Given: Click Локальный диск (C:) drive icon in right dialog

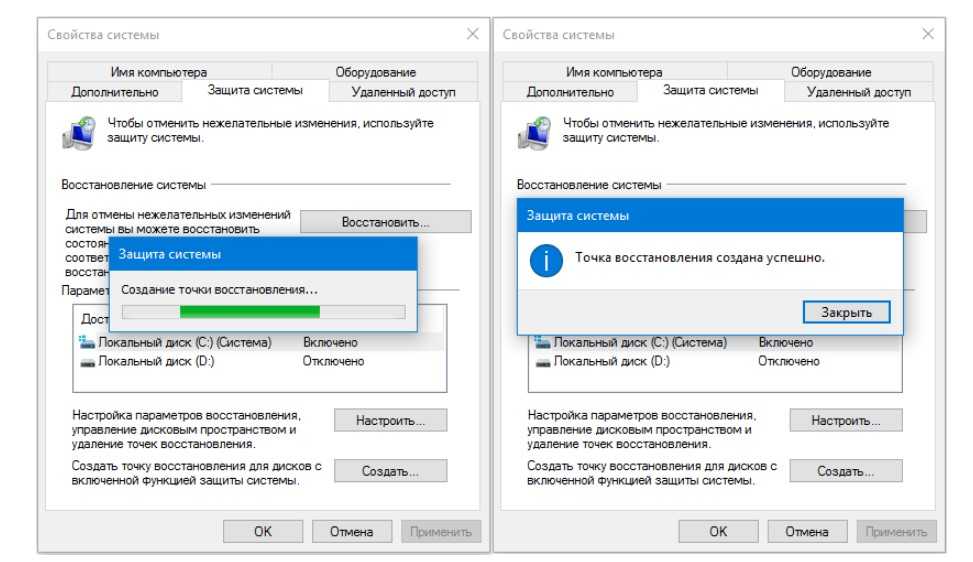Looking at the screenshot, I should pyautogui.click(x=543, y=343).
